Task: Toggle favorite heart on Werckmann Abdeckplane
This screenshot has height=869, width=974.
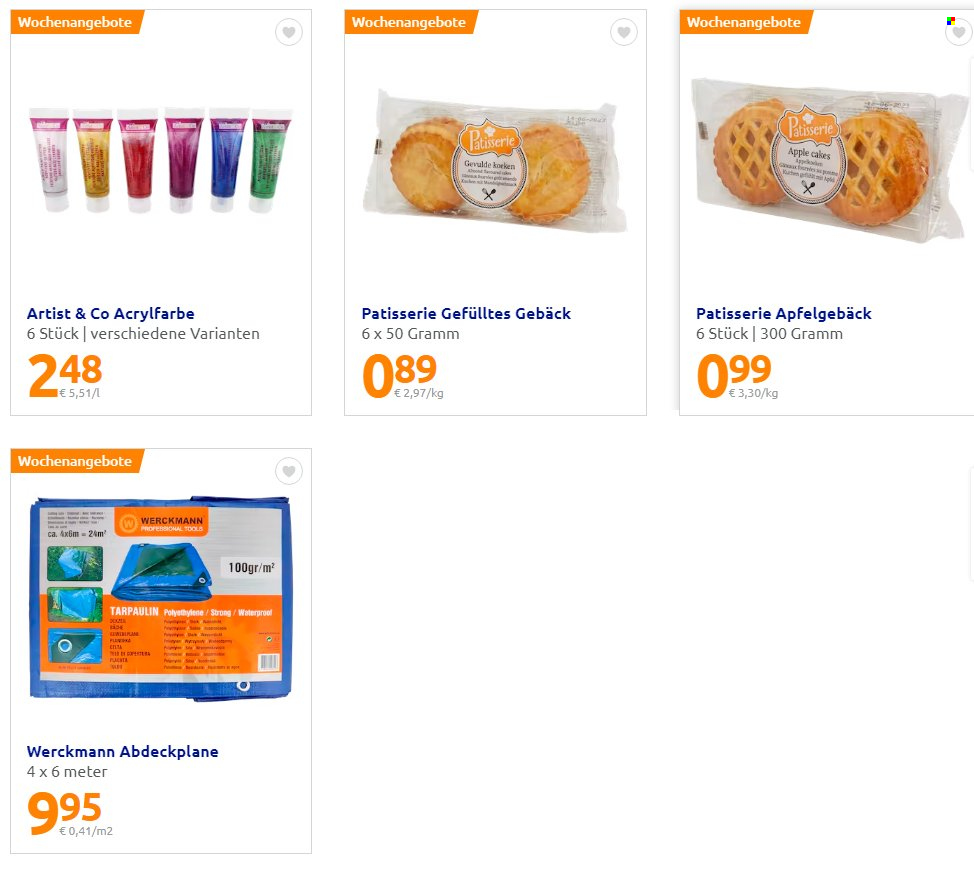Action: pyautogui.click(x=289, y=471)
